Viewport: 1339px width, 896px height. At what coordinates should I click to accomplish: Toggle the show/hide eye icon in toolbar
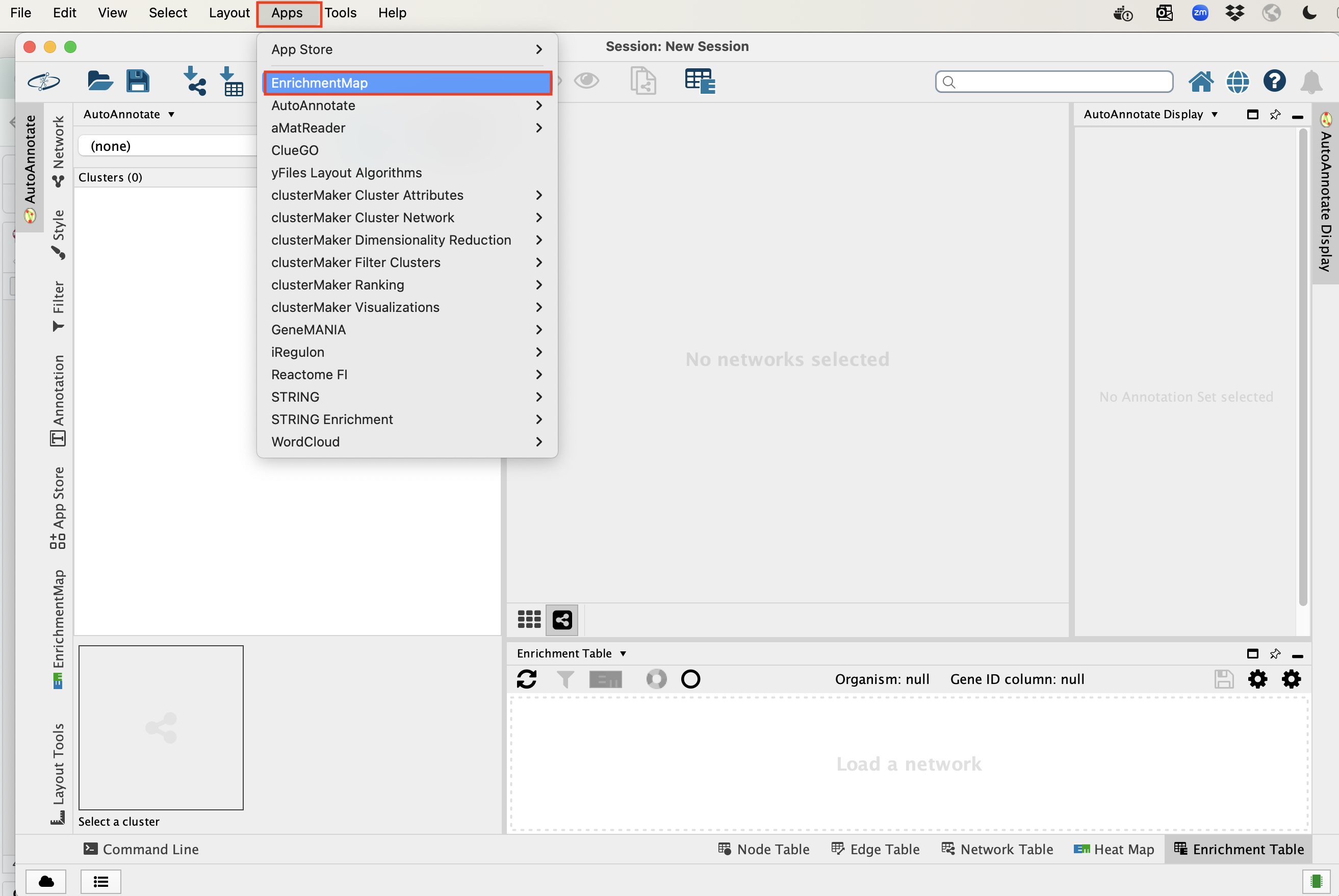click(x=586, y=81)
